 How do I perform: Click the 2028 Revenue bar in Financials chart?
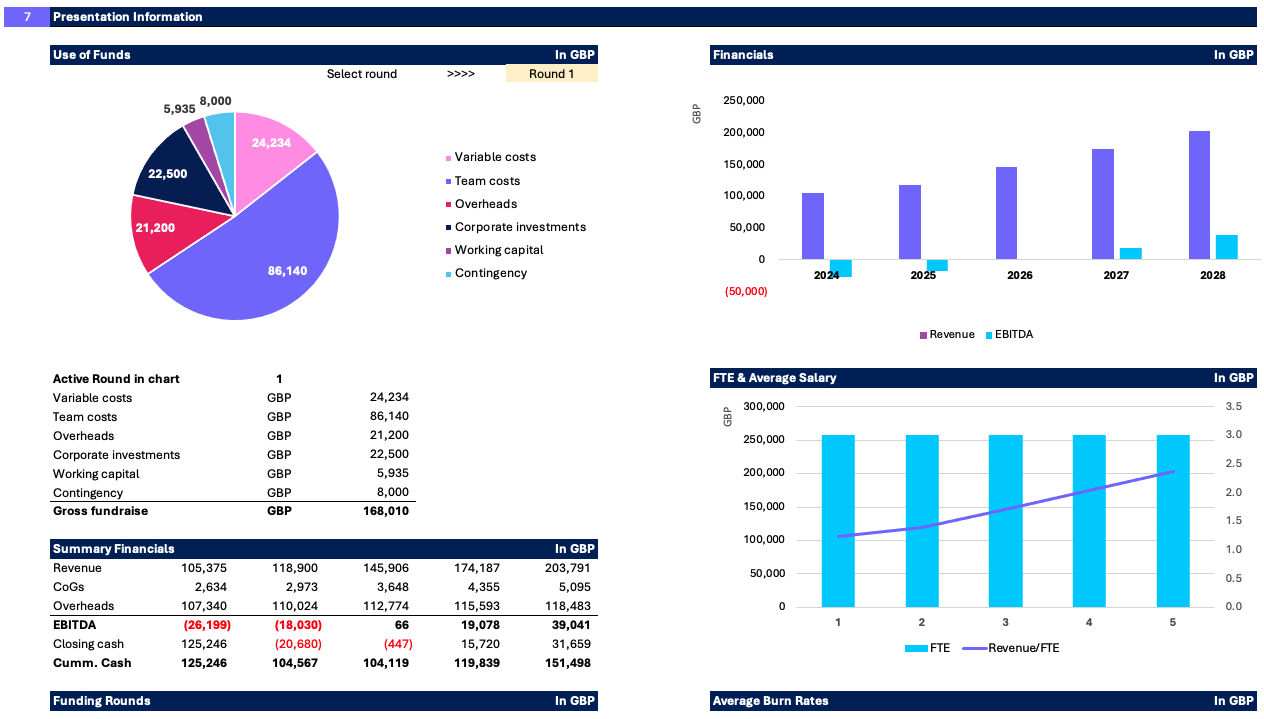[1198, 195]
